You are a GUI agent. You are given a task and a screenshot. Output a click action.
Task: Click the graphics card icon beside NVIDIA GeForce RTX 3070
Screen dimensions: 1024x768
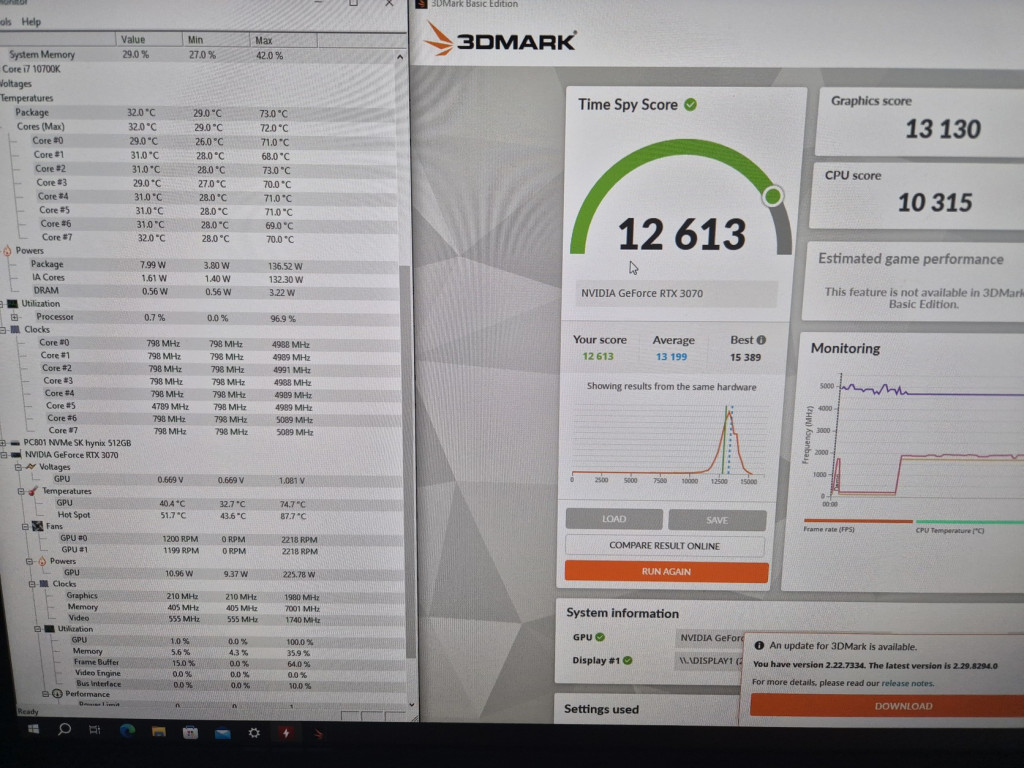click(x=16, y=455)
